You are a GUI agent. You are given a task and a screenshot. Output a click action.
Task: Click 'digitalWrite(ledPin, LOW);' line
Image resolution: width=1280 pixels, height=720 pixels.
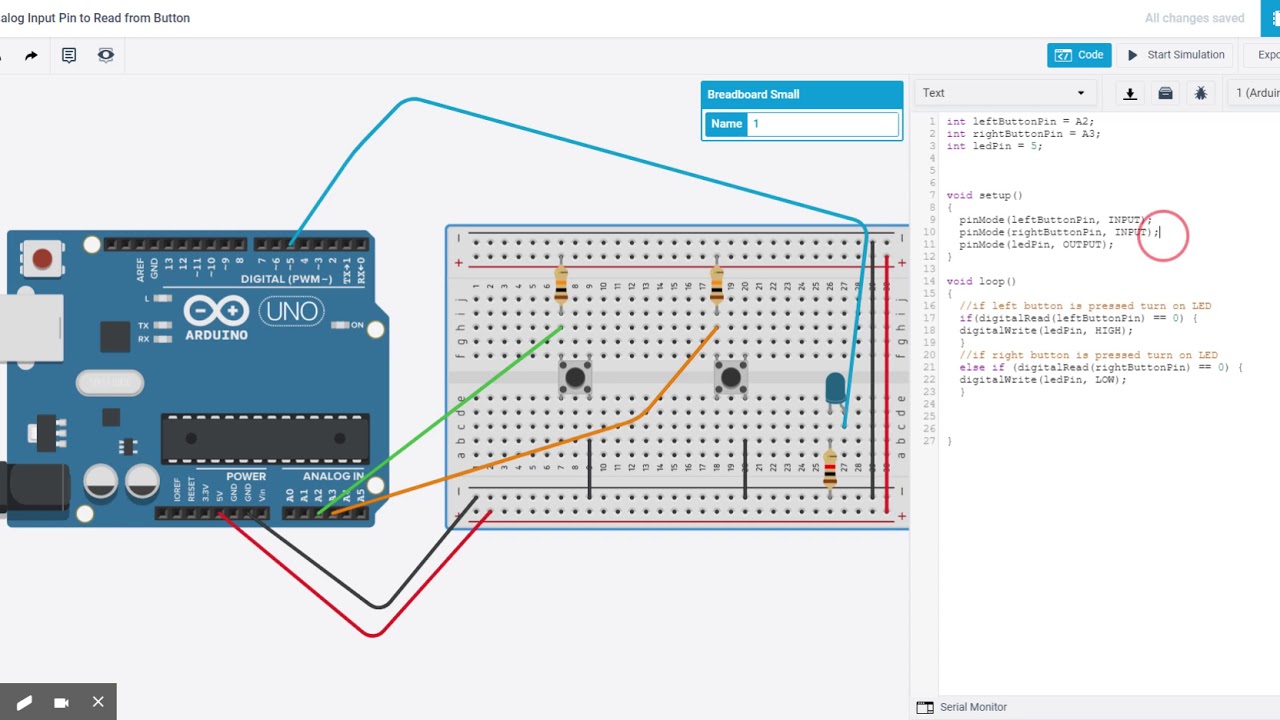(x=1043, y=379)
